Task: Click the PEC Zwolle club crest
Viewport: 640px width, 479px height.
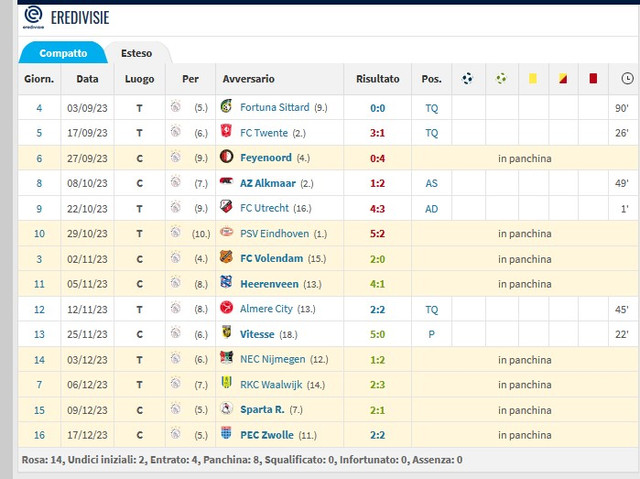Action: point(226,433)
